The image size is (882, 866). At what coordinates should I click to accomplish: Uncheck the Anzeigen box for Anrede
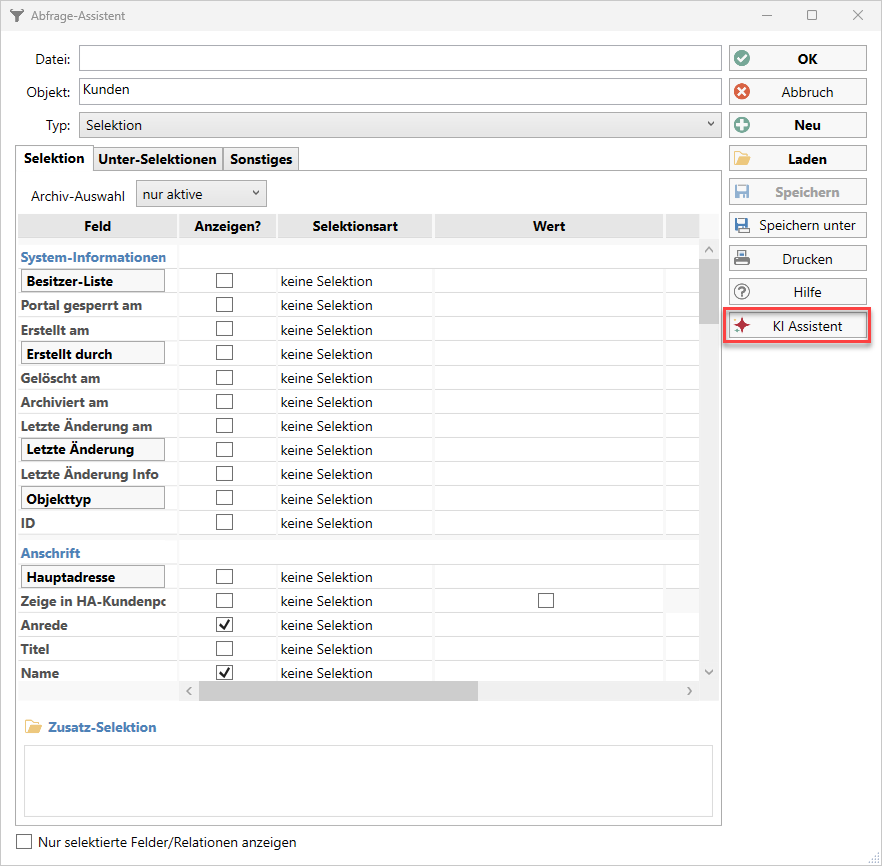point(224,625)
